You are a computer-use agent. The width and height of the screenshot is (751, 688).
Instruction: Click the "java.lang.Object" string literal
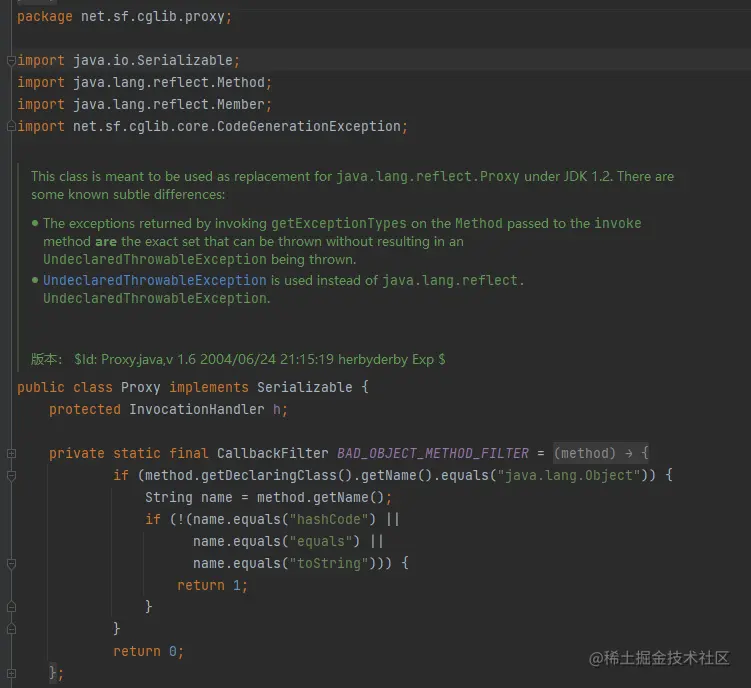(x=569, y=475)
